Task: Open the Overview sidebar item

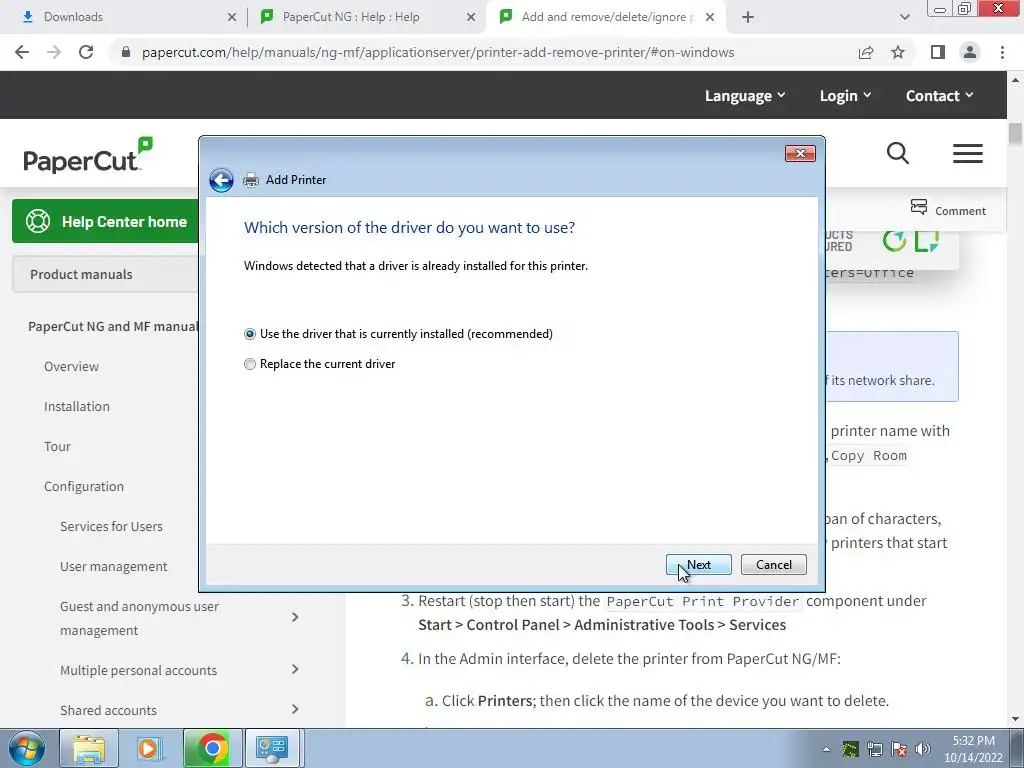Action: pyautogui.click(x=71, y=366)
